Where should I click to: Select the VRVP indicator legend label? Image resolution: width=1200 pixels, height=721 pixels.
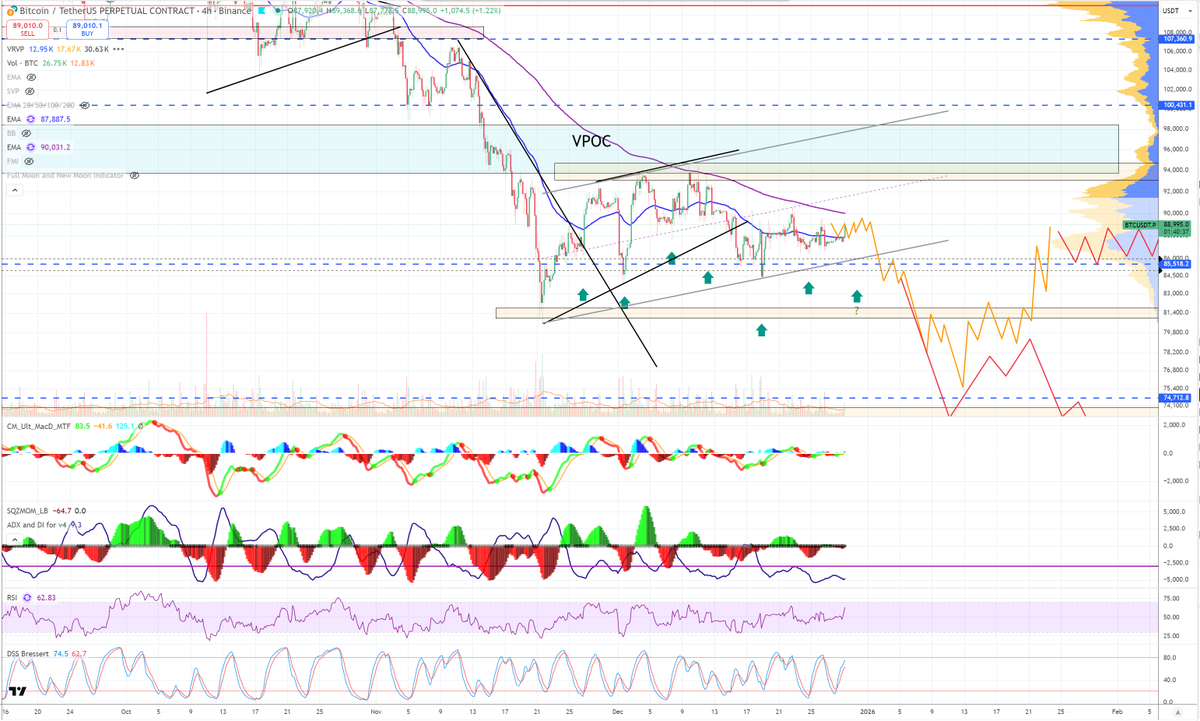15,48
